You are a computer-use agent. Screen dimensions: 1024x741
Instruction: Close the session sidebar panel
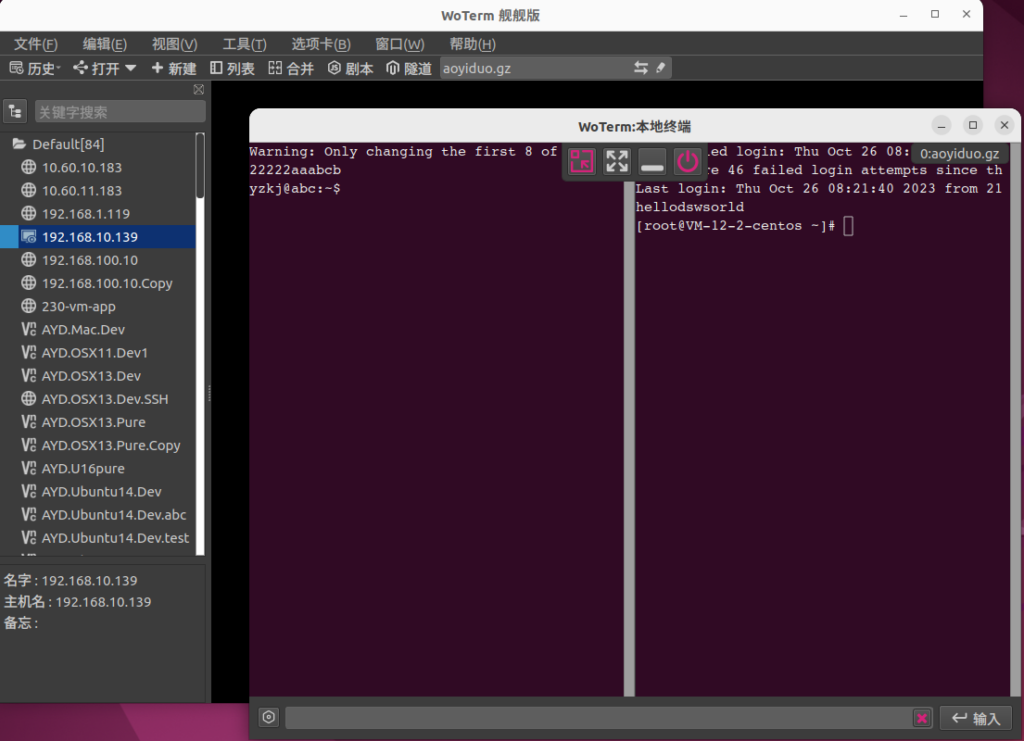(x=198, y=90)
